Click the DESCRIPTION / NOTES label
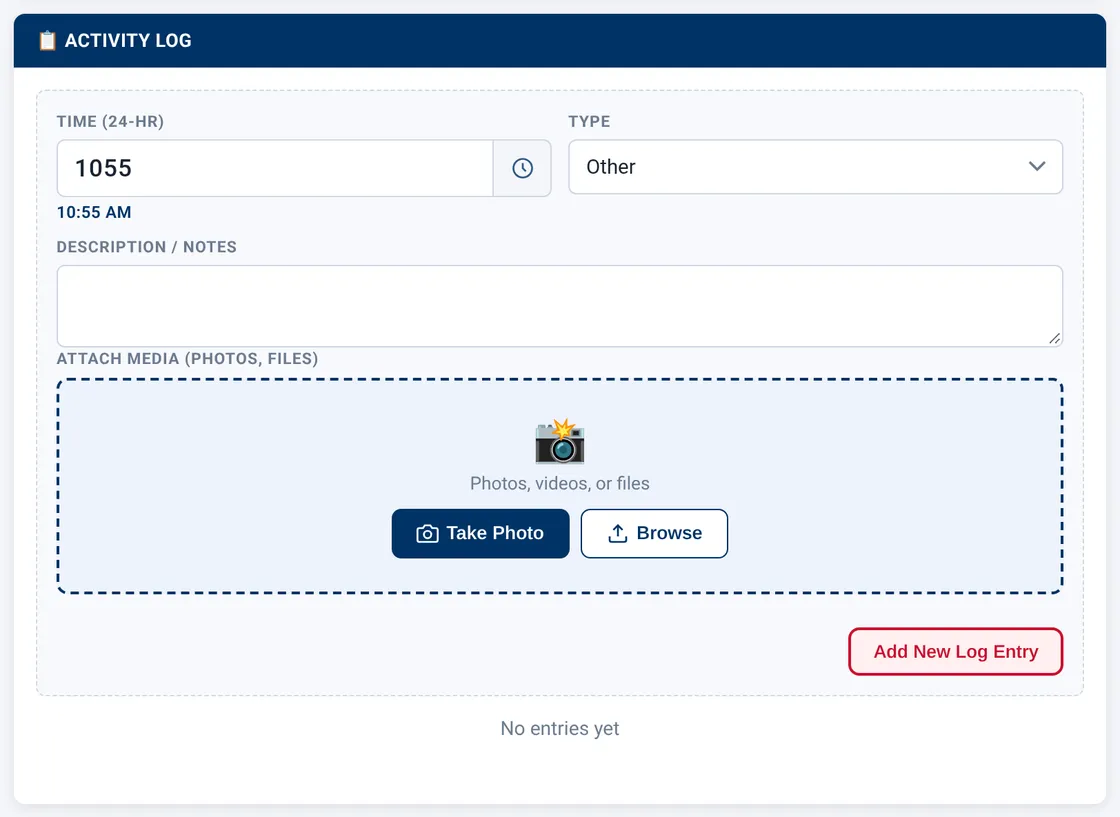1120x817 pixels. click(x=146, y=247)
